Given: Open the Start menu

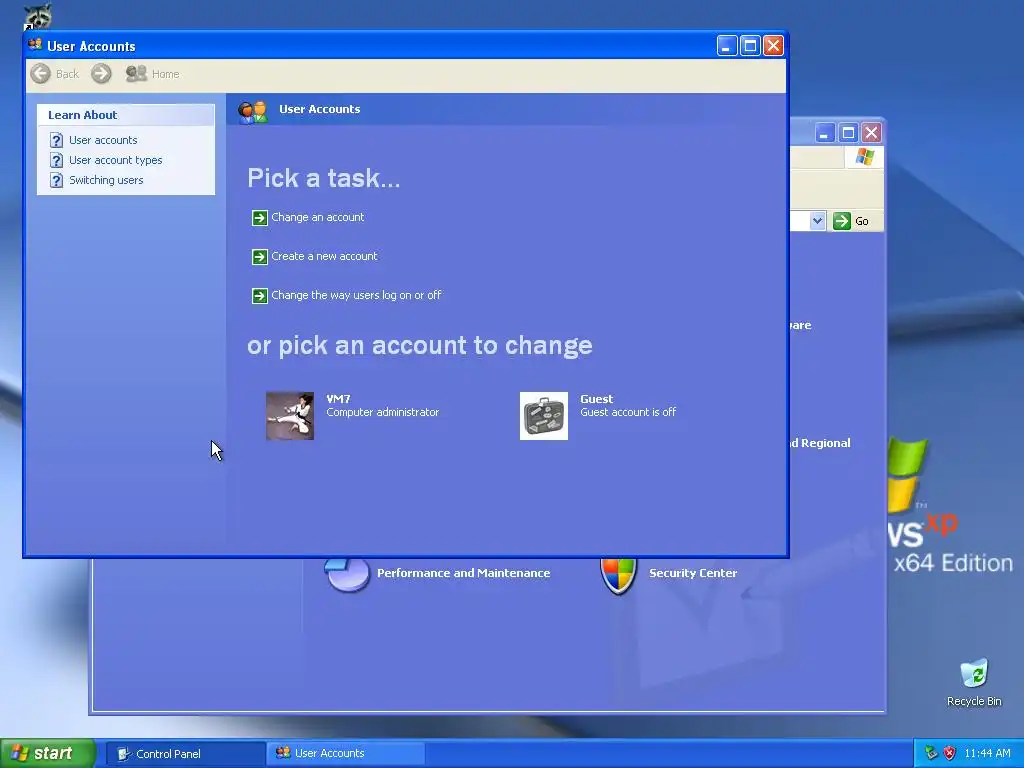Looking at the screenshot, I should (47, 754).
